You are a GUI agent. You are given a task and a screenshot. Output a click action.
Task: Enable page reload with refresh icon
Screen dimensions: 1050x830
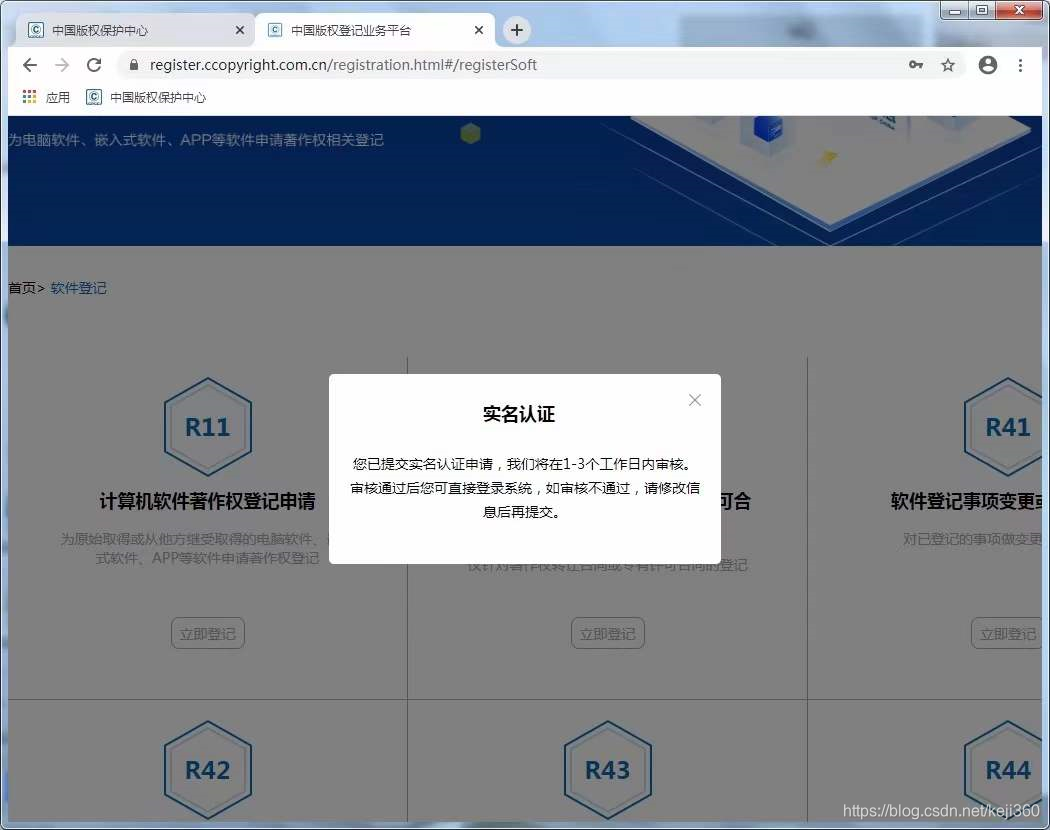click(94, 64)
